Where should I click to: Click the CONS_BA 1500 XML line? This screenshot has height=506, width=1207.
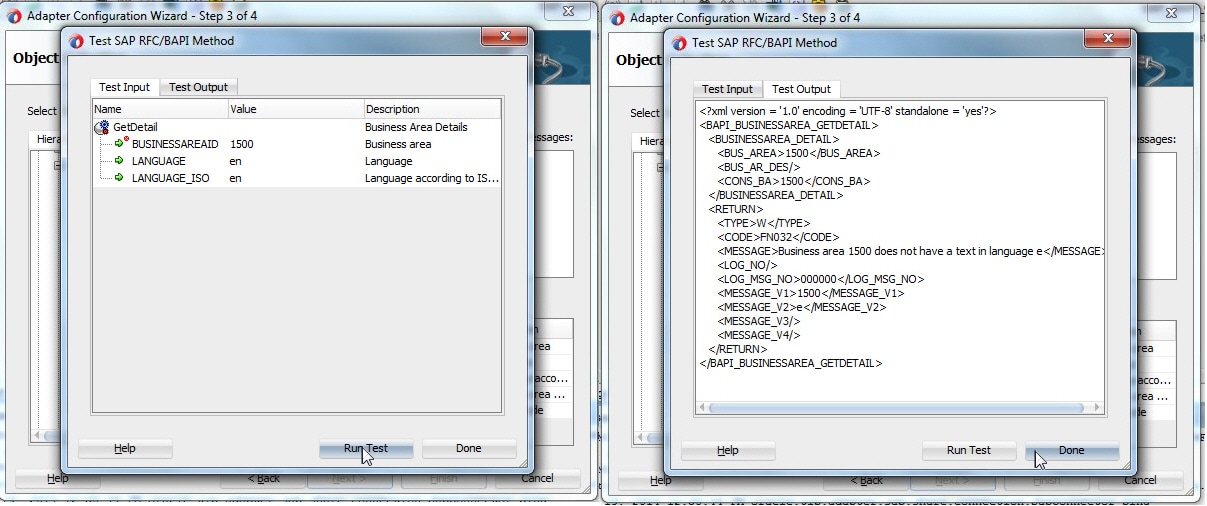[x=794, y=181]
